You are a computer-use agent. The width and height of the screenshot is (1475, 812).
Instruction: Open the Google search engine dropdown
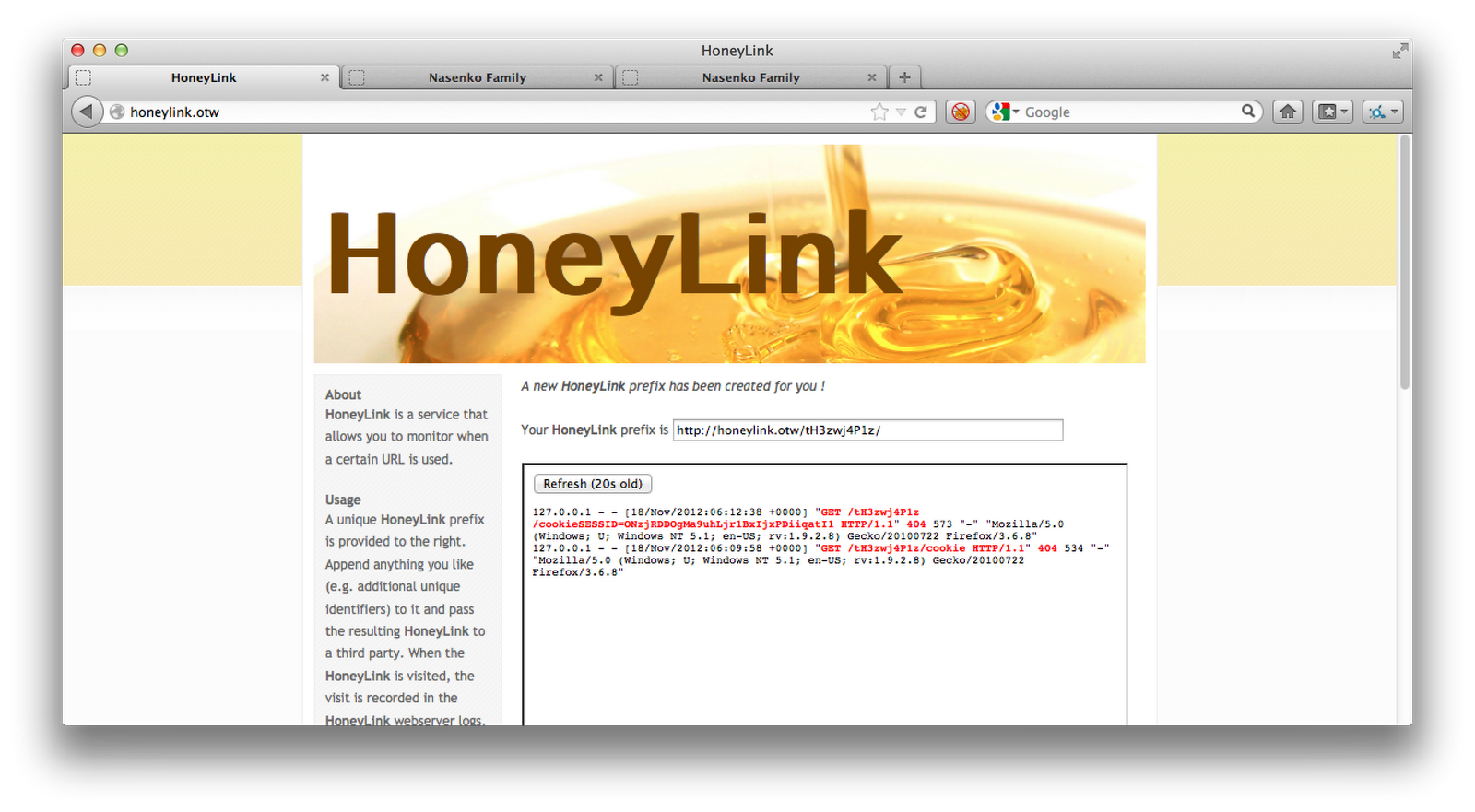(1005, 112)
